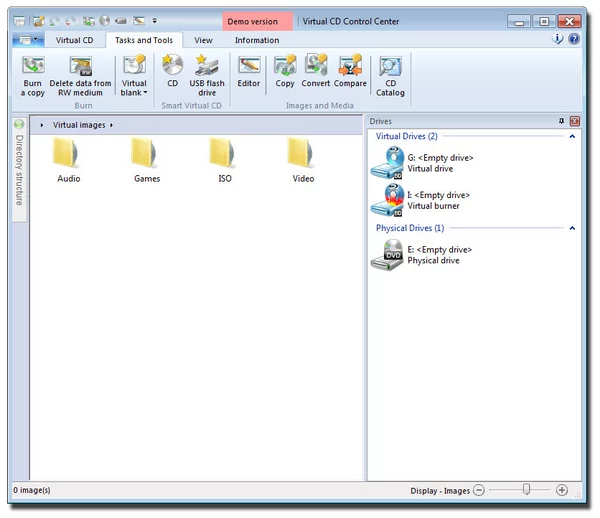This screenshot has width=600, height=518.
Task: Open the ISO folder
Action: click(x=225, y=161)
